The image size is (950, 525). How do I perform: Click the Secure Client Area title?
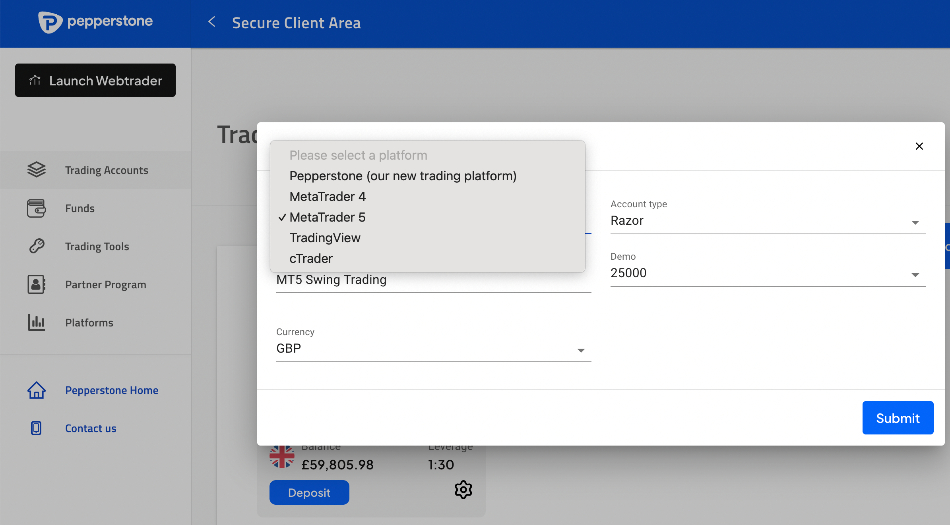coord(296,23)
